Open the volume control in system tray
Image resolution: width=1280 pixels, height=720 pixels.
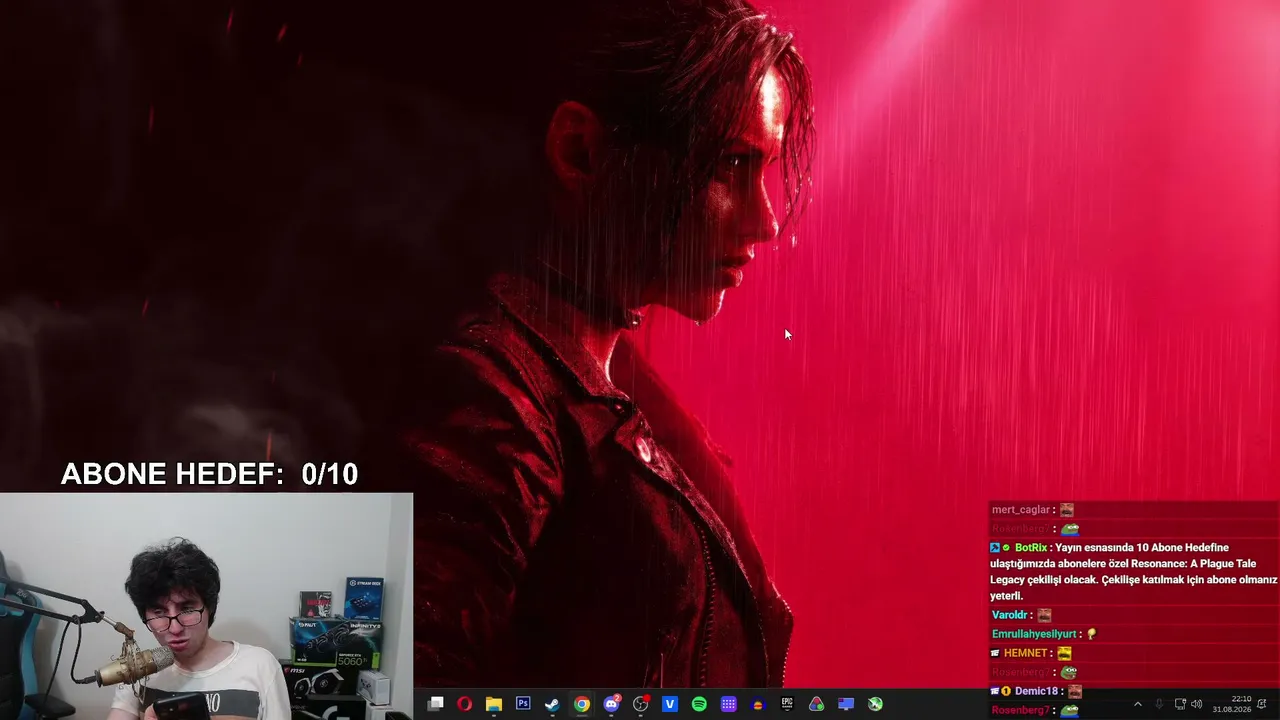[x=1196, y=704]
